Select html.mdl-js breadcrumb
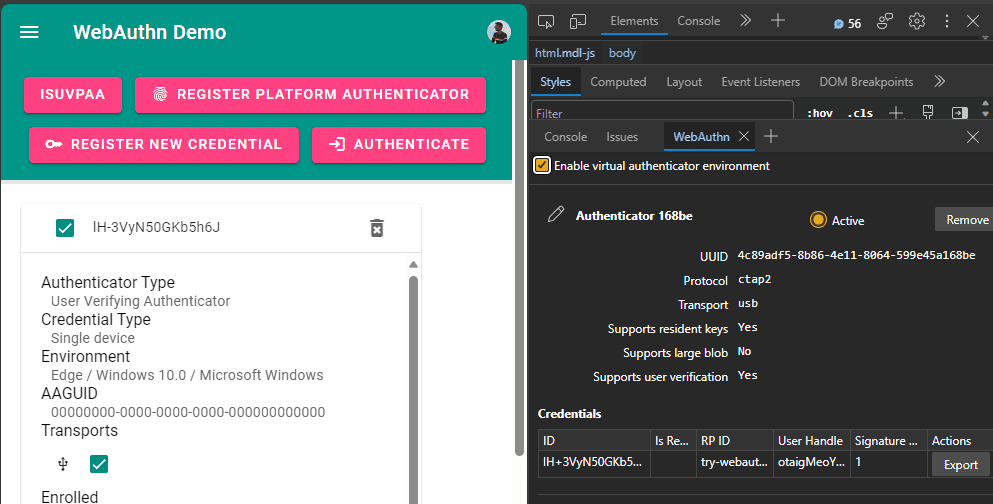Screen dimensions: 993x504 (x=565, y=53)
